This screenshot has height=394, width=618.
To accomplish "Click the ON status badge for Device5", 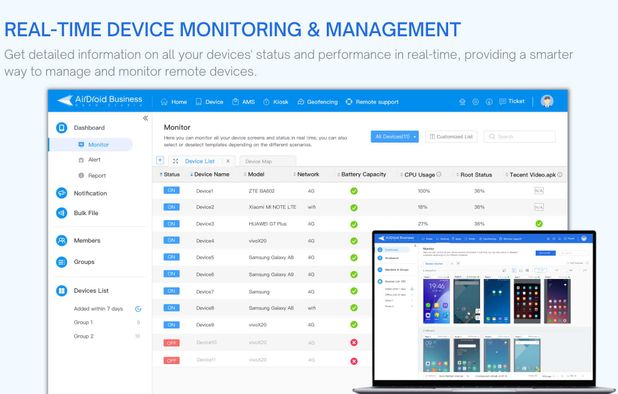I will [171, 257].
